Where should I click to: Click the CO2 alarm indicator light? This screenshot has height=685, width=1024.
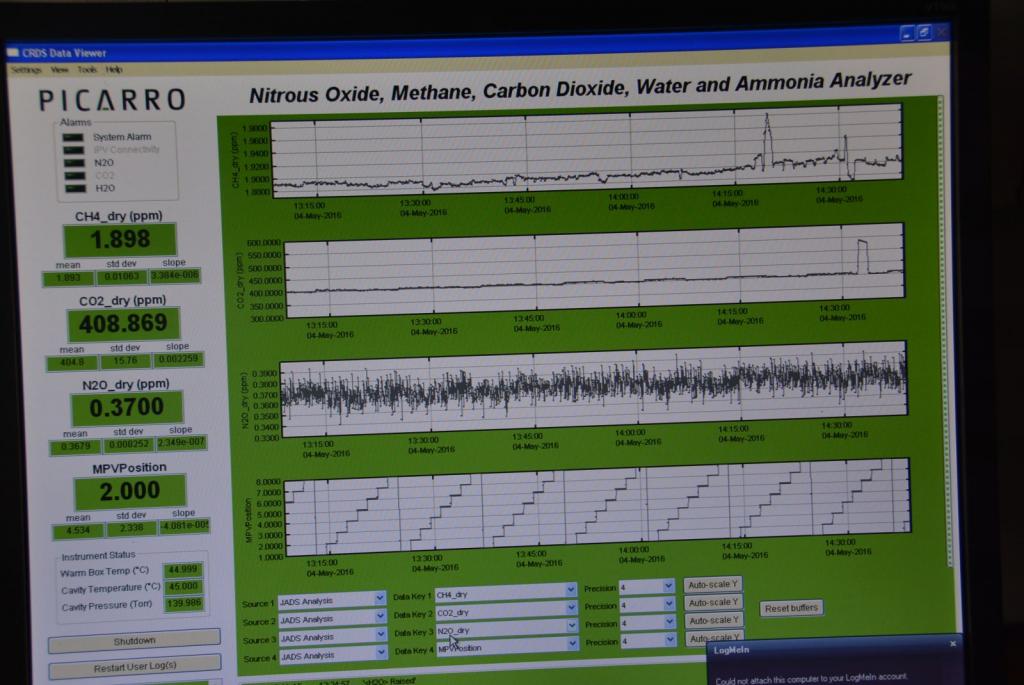73,175
